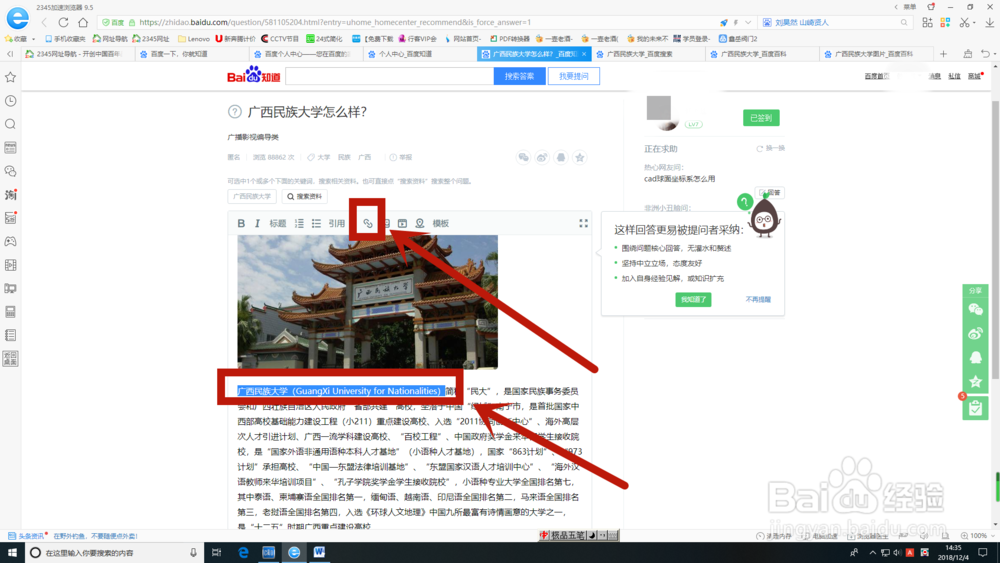Open the dropdown next to the scissors tool

[x=974, y=23]
